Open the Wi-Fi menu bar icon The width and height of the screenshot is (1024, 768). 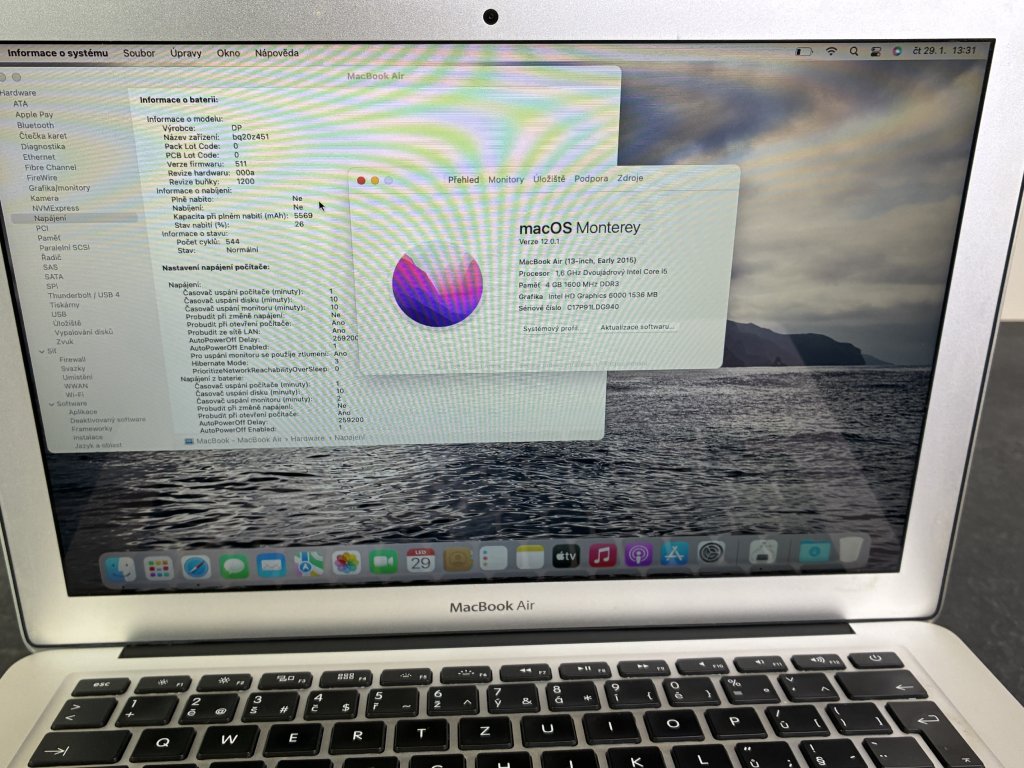831,51
